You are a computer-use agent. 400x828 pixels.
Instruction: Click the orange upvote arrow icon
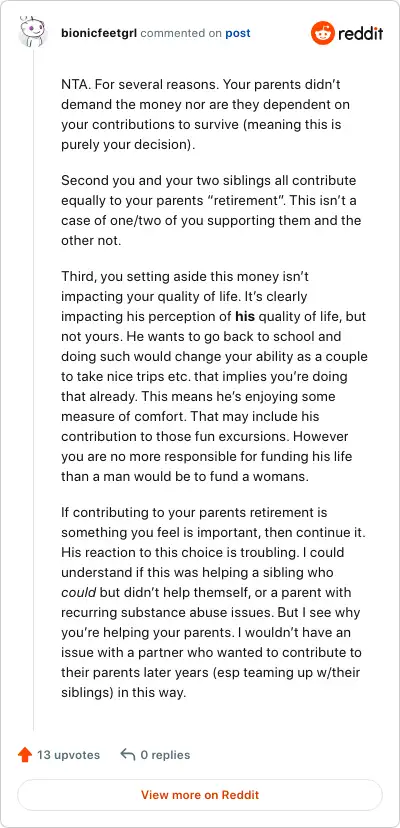pos(25,755)
